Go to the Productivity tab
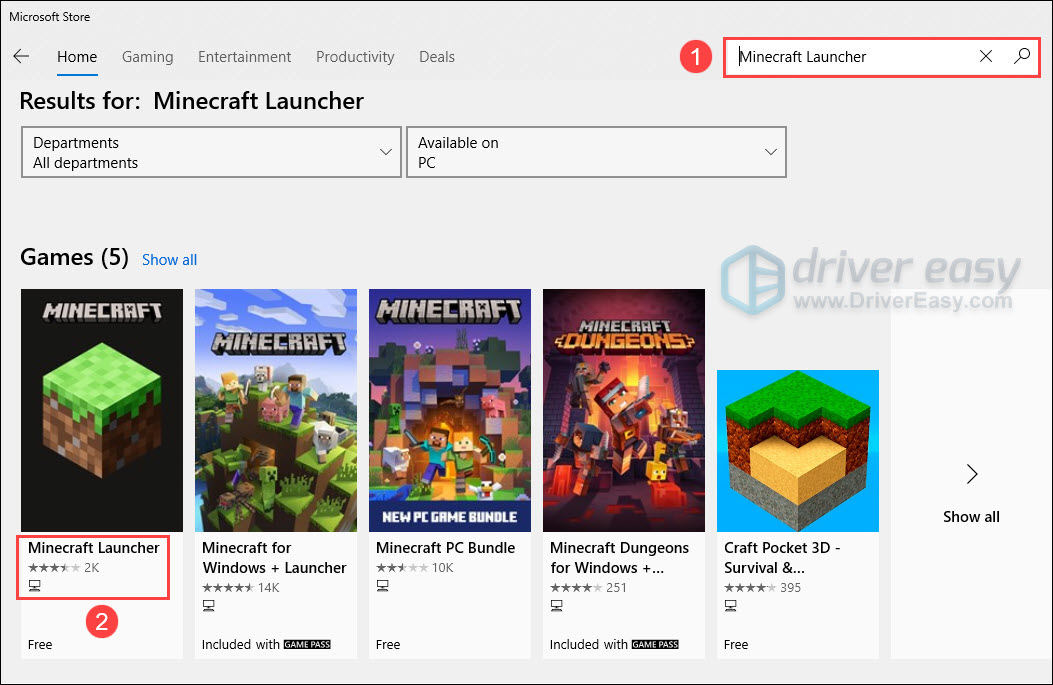The width and height of the screenshot is (1053, 685). click(355, 57)
